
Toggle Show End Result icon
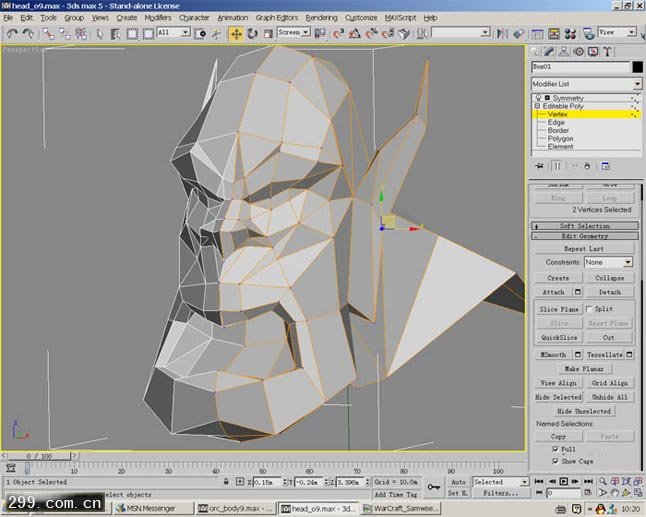(x=557, y=166)
